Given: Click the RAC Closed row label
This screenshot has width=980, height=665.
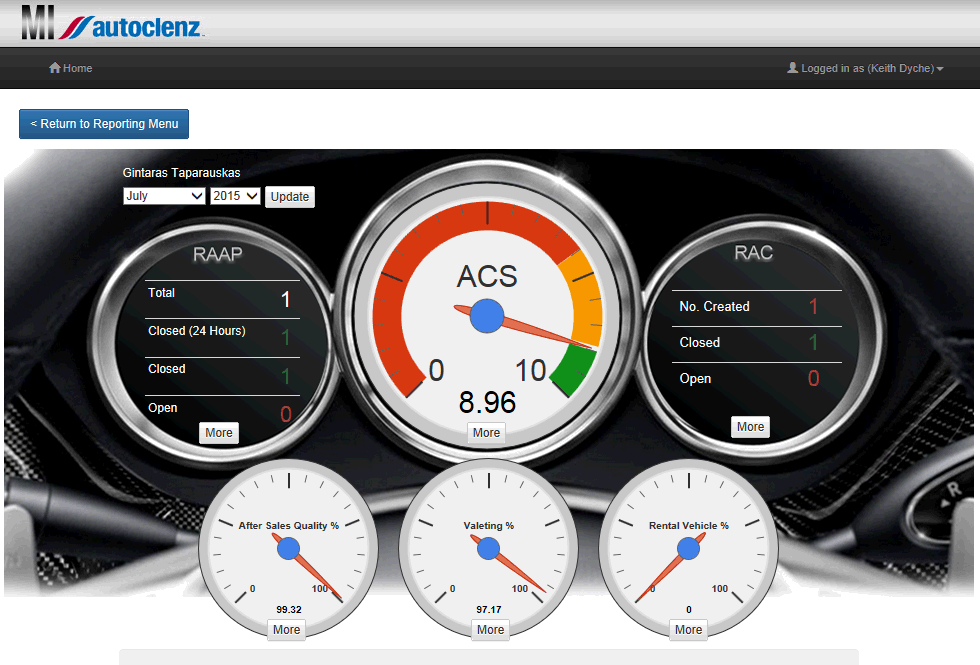Looking at the screenshot, I should coord(699,342).
